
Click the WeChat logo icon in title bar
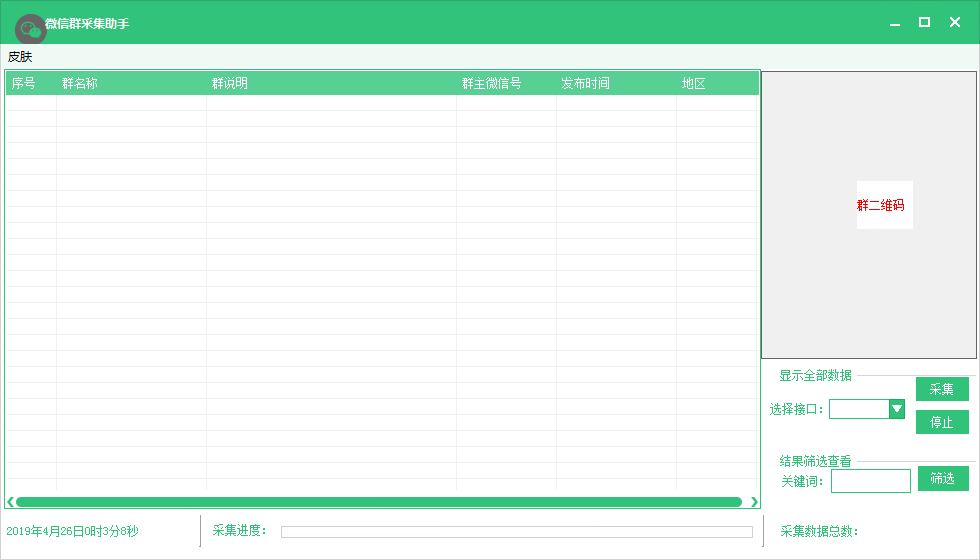tap(30, 29)
